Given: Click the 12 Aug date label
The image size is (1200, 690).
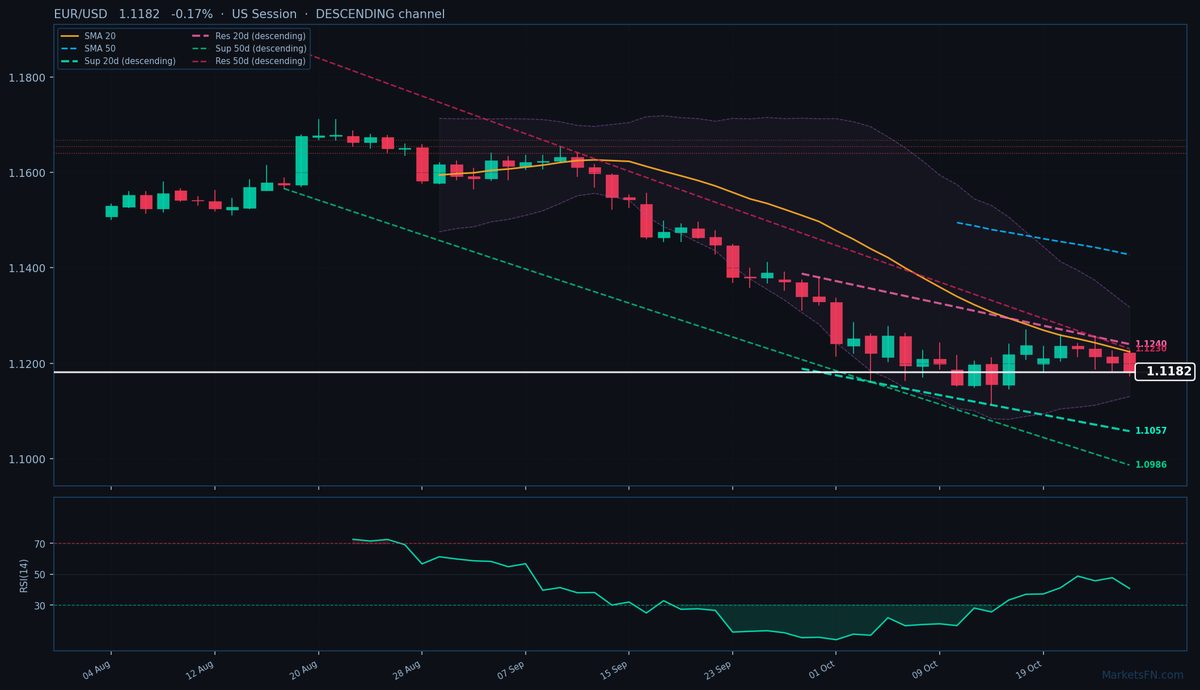Looking at the screenshot, I should 201,669.
